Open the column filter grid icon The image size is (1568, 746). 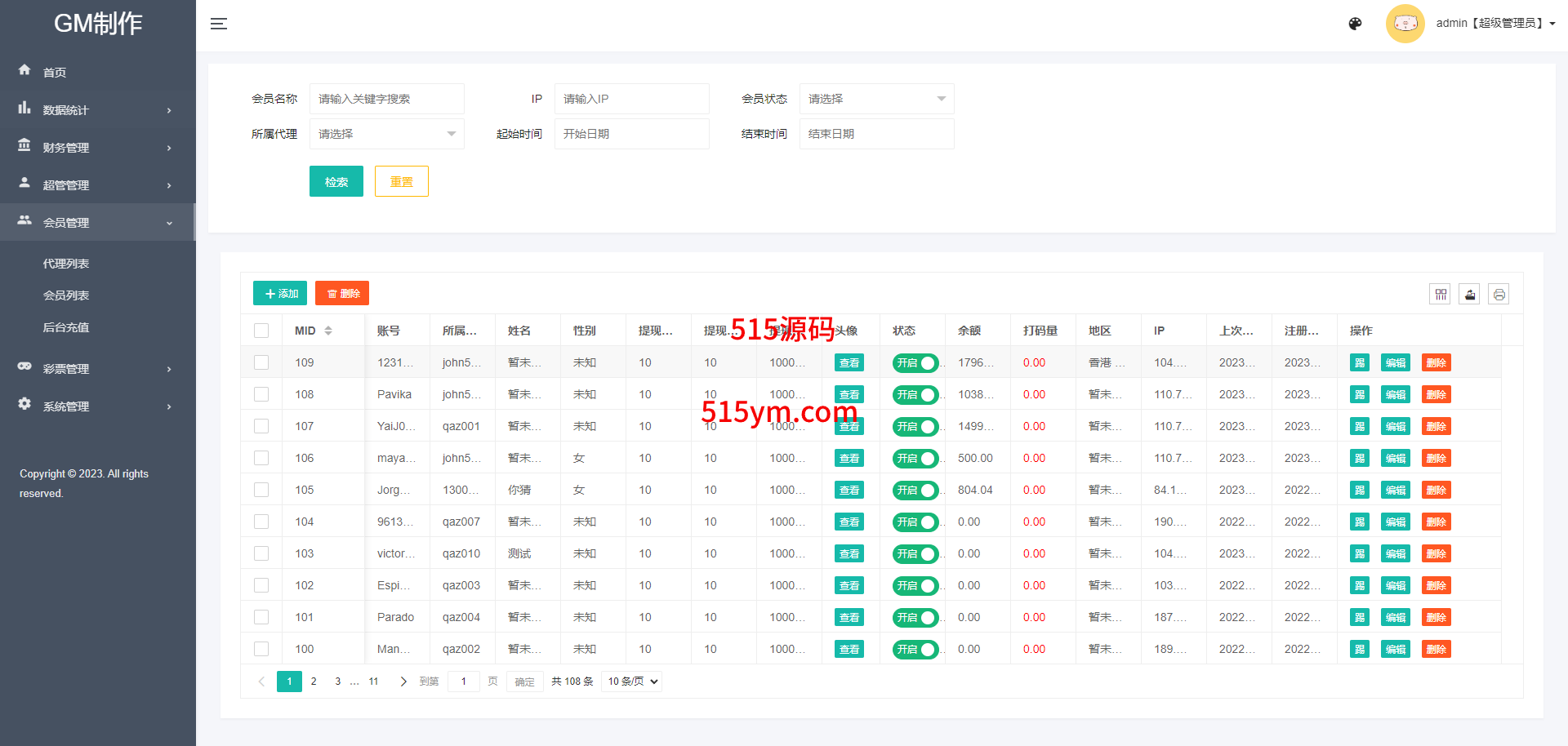point(1440,295)
